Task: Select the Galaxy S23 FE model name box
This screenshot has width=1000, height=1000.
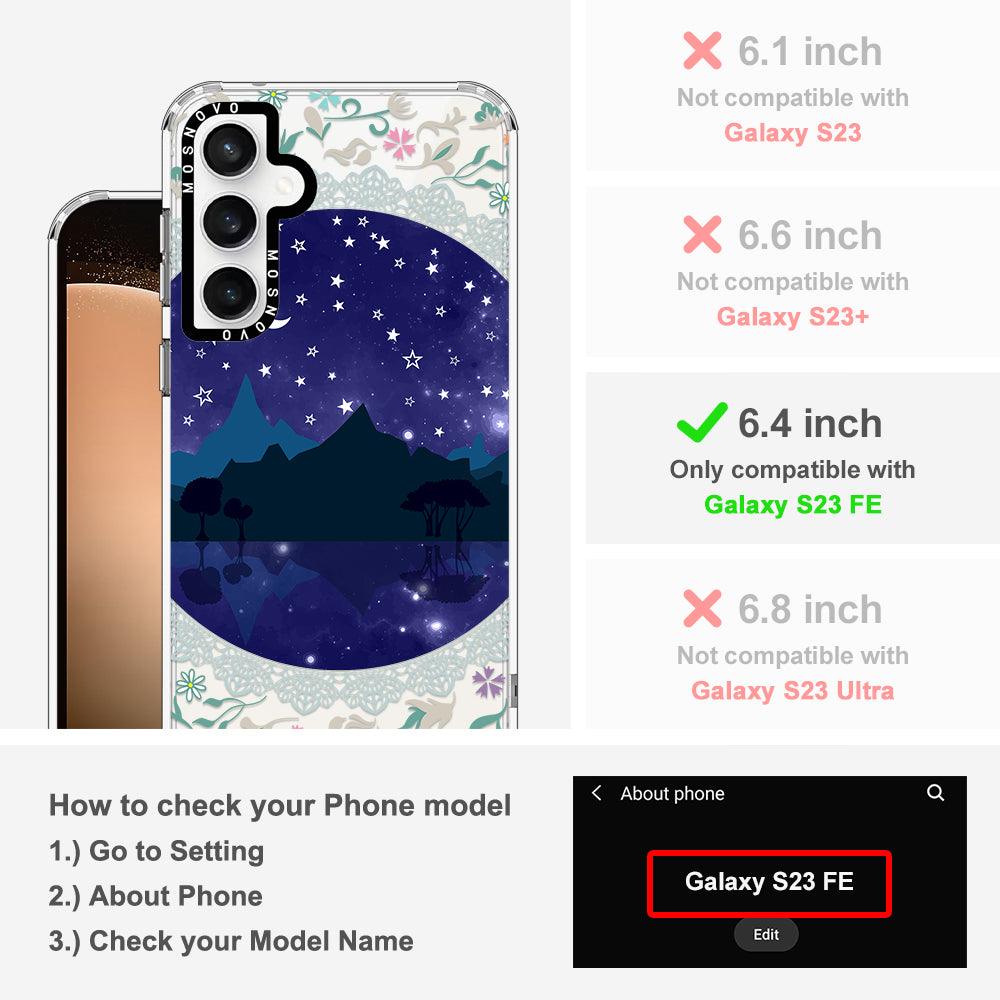Action: tap(769, 883)
